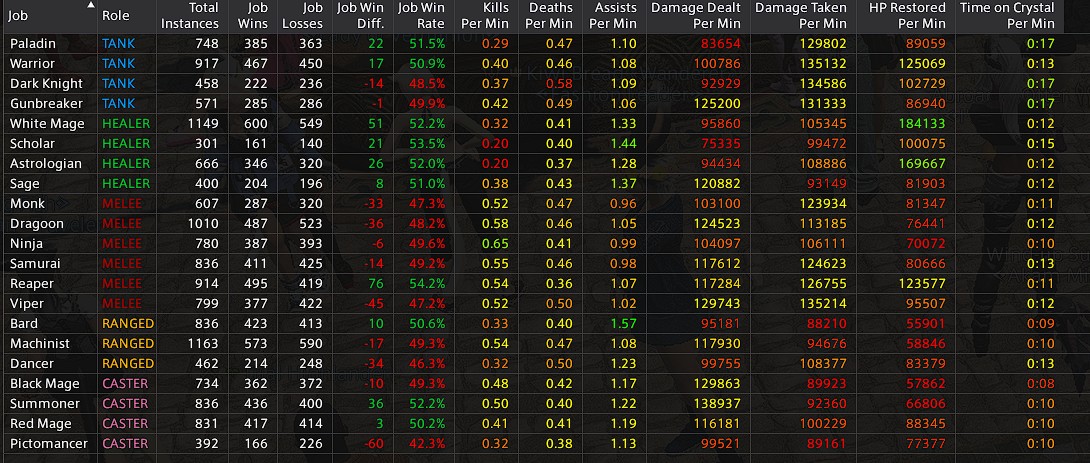
Task: Click Scholar time on crystal 0:15
Action: coord(1042,143)
